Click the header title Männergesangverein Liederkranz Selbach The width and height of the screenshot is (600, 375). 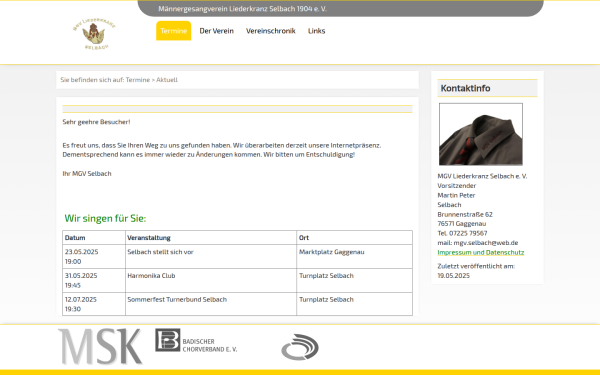click(x=243, y=8)
